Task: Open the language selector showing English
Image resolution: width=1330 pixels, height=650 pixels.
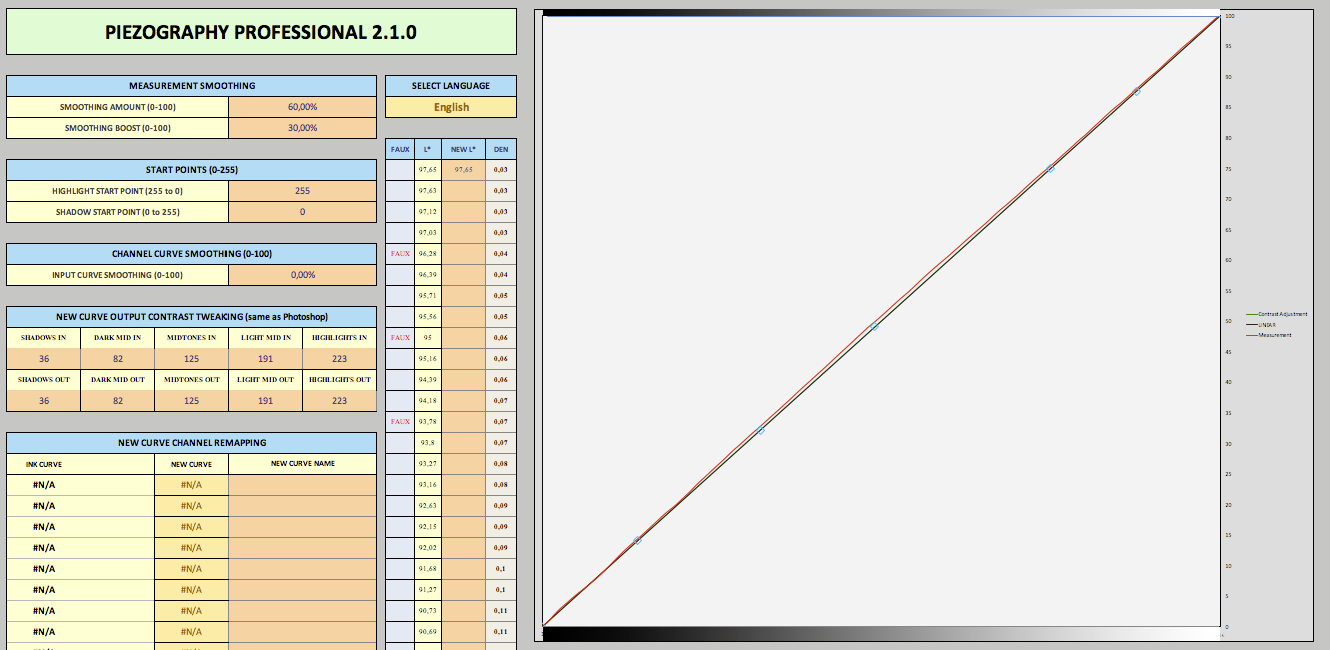Action: click(451, 107)
